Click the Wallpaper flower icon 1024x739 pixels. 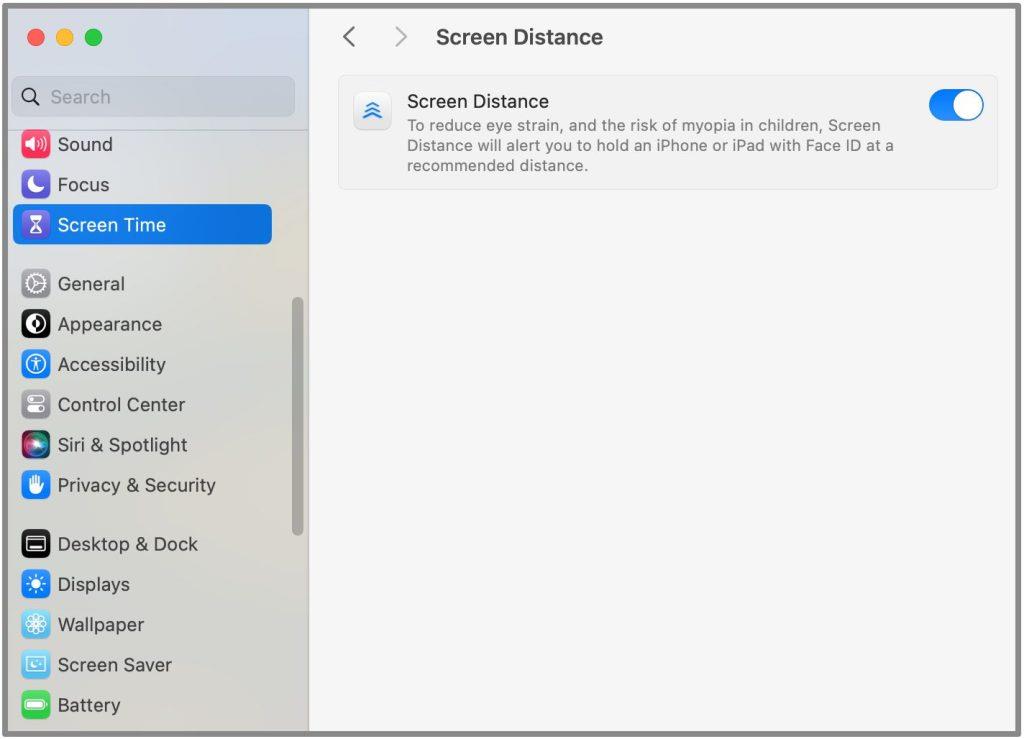click(35, 625)
